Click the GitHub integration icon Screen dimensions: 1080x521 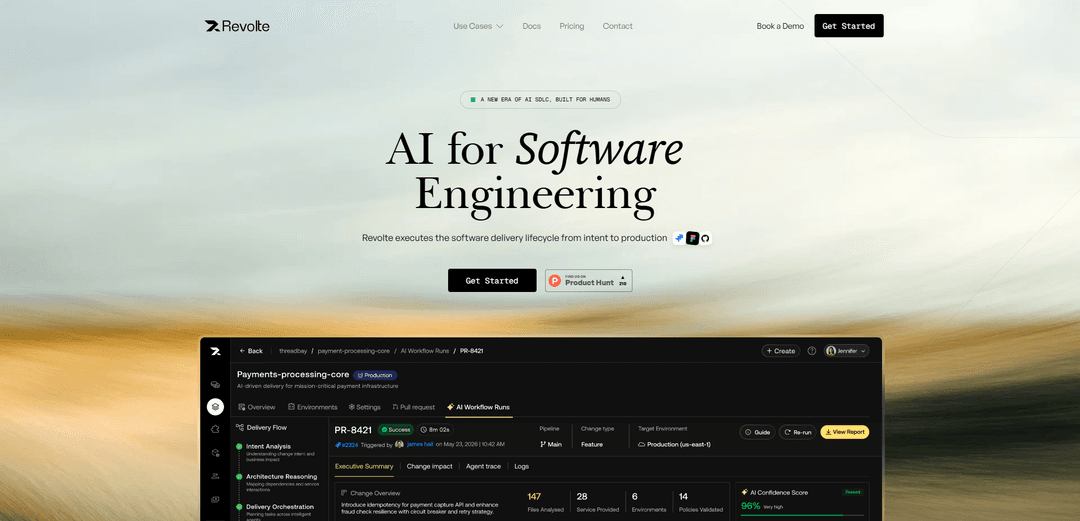[x=705, y=238]
